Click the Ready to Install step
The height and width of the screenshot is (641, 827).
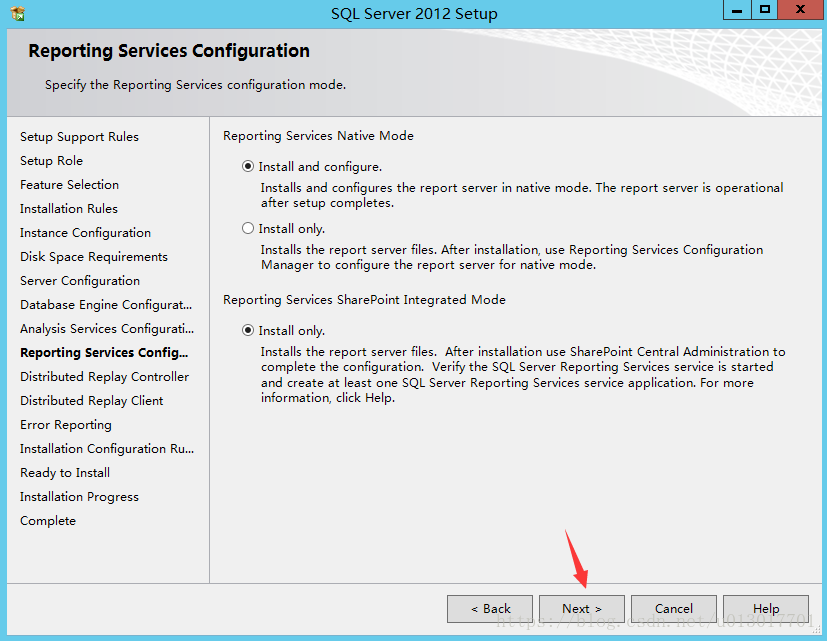pos(65,473)
